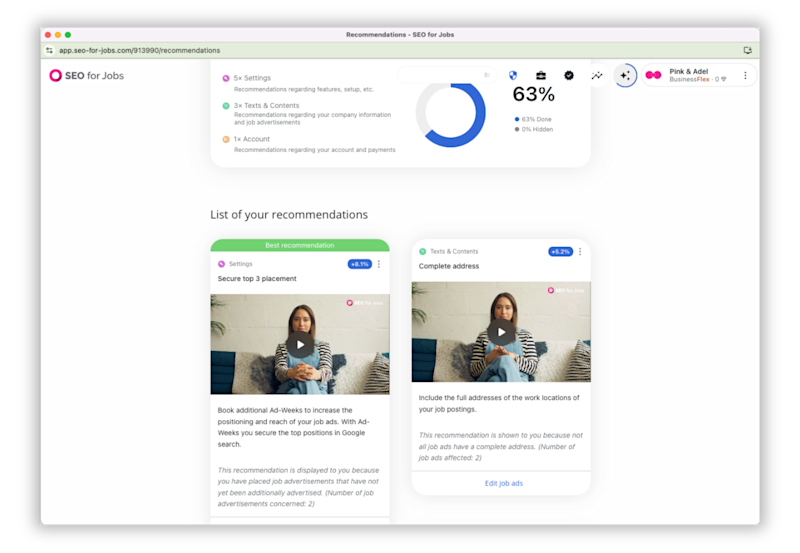Click the BusinessFlex plan label
Viewport: 800px width, 553px height.
[x=689, y=80]
